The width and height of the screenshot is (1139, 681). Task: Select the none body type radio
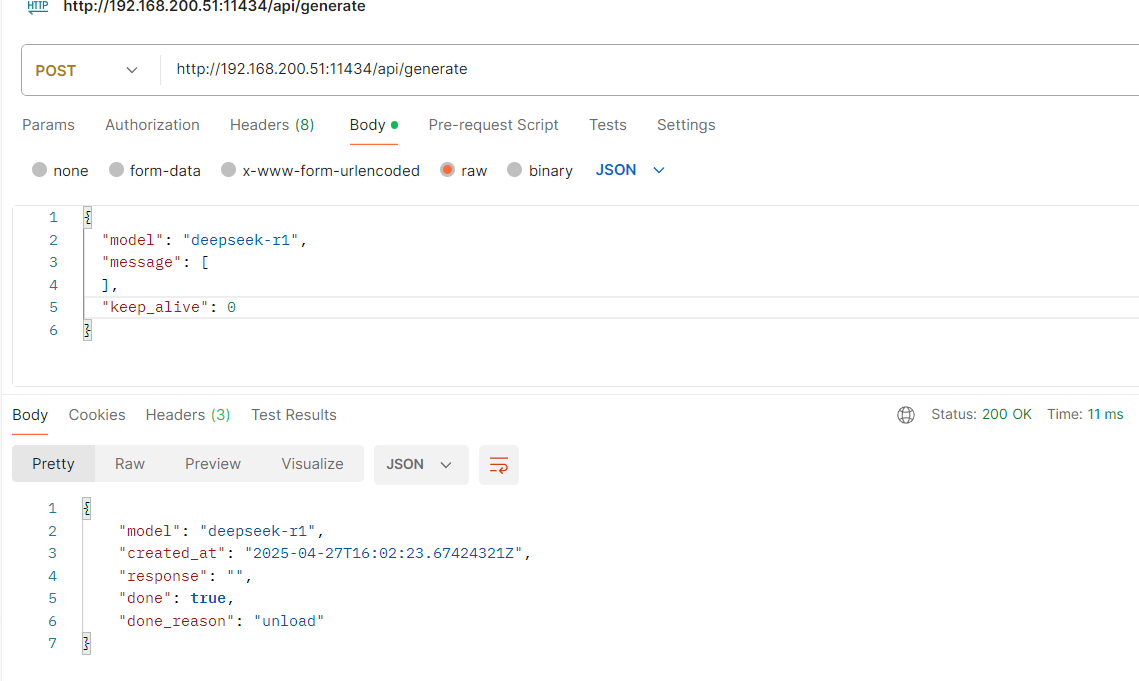coord(39,169)
